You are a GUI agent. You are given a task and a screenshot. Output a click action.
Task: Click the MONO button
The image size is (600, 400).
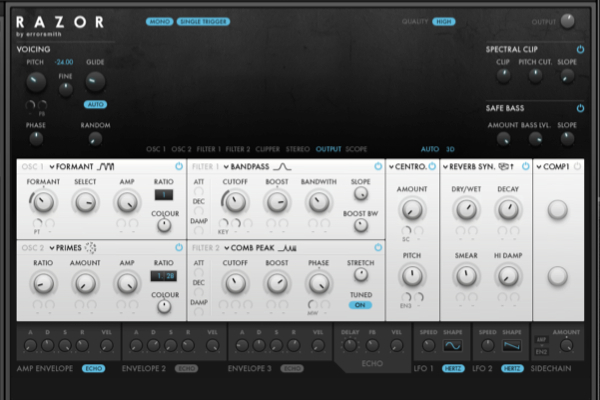(160, 22)
